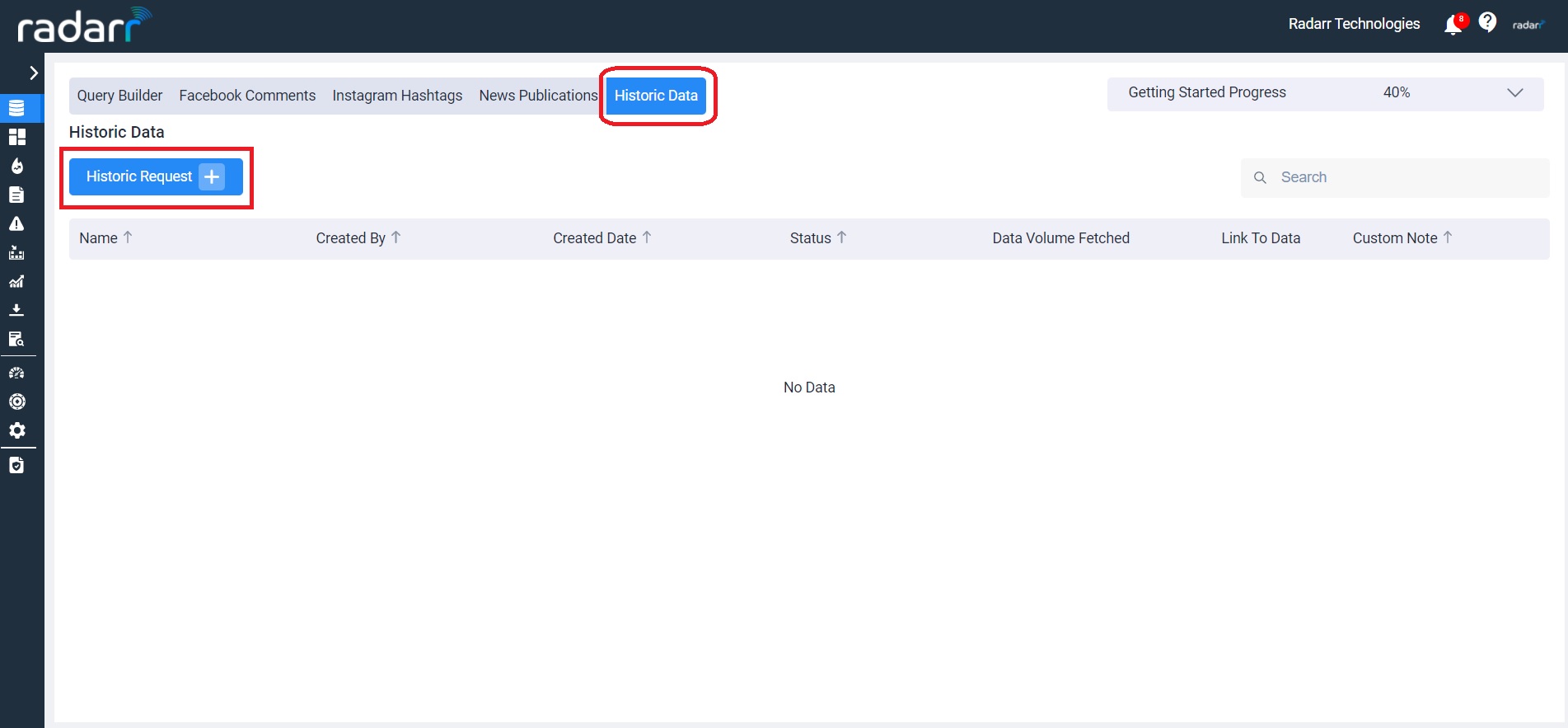Open the factory-style chart sidebar icon
The height and width of the screenshot is (728, 1568).
pos(16,252)
